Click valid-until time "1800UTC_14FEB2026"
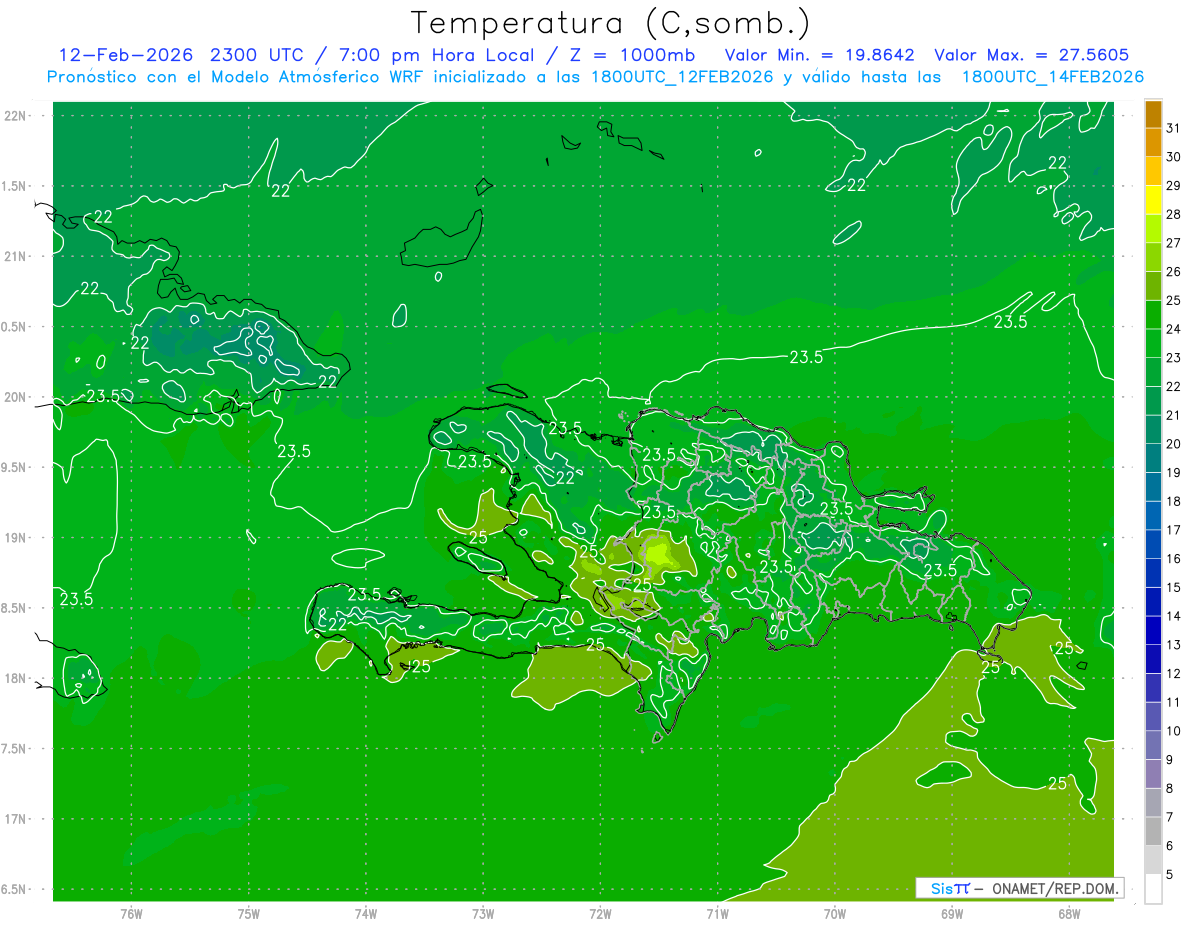This screenshot has height=927, width=1200. [1052, 77]
